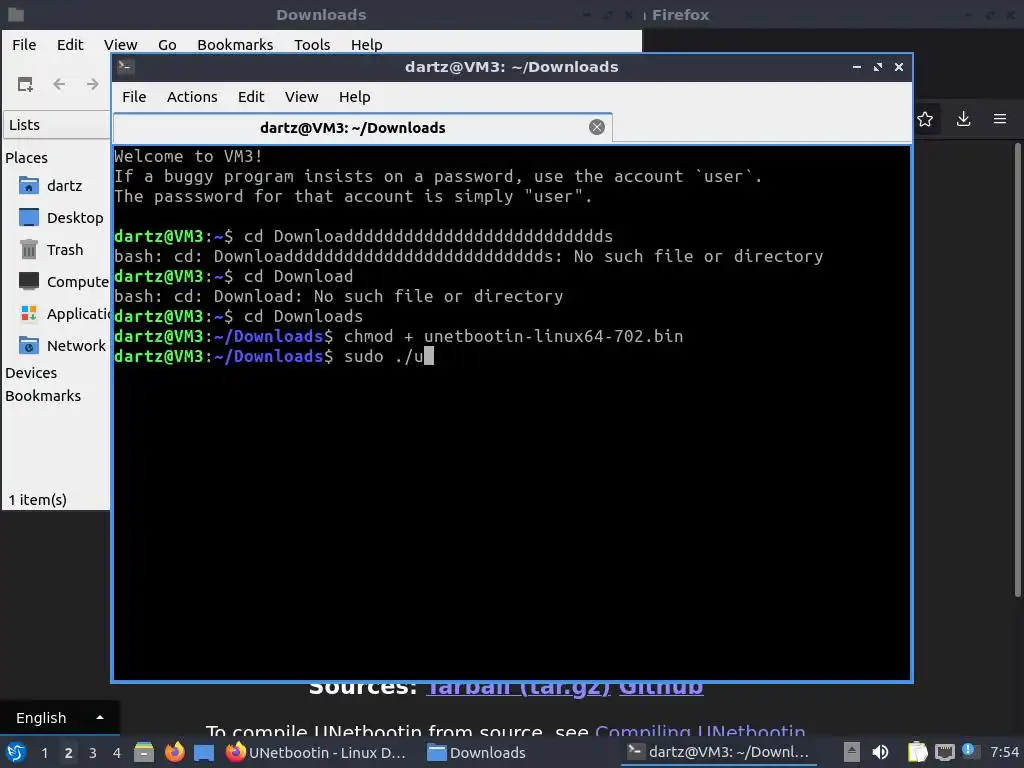Click the Downloads window folder icon in title bar
The width and height of the screenshot is (1024, 768).
16,14
